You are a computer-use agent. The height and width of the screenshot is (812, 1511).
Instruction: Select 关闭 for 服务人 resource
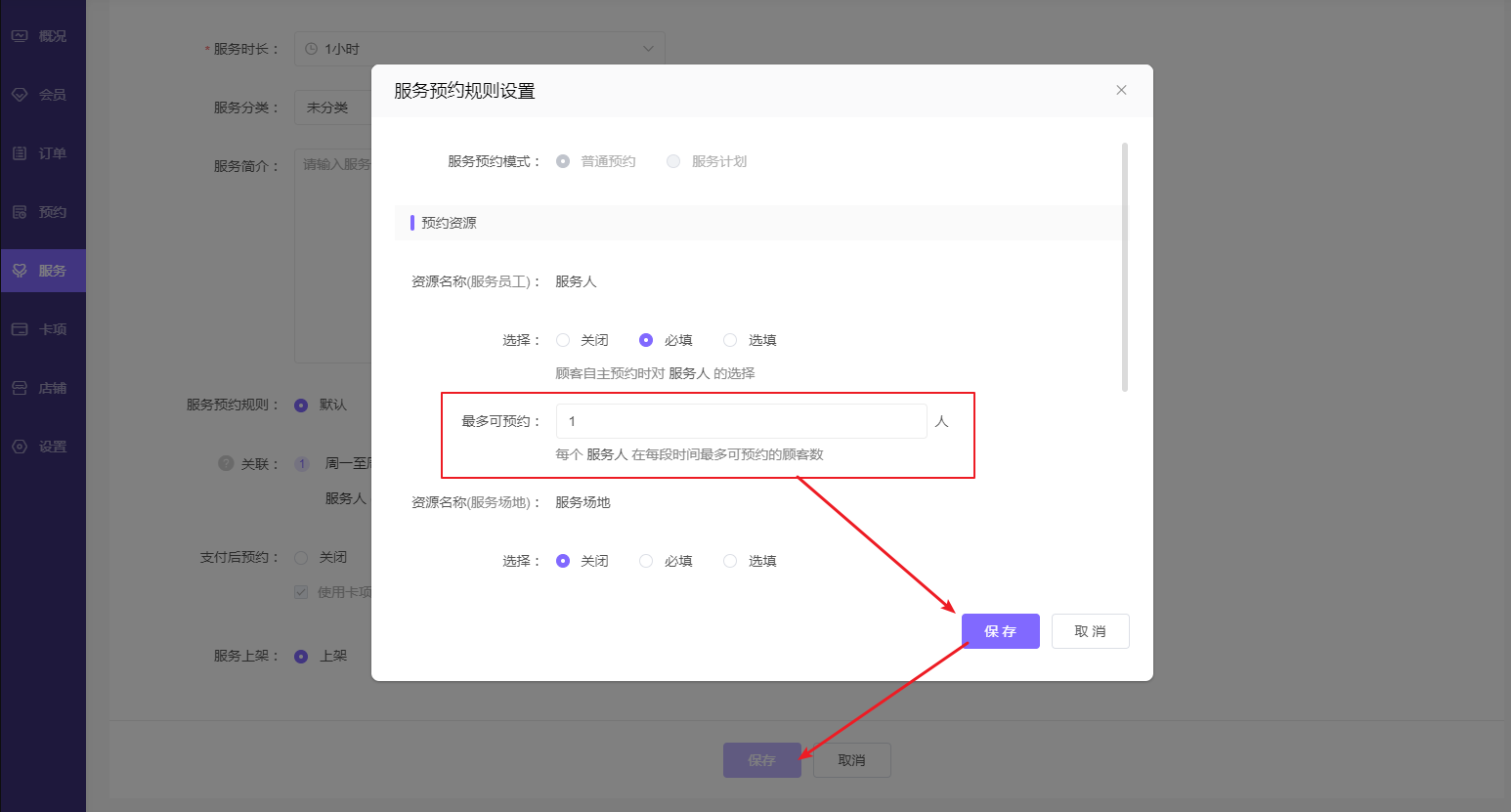click(x=563, y=340)
